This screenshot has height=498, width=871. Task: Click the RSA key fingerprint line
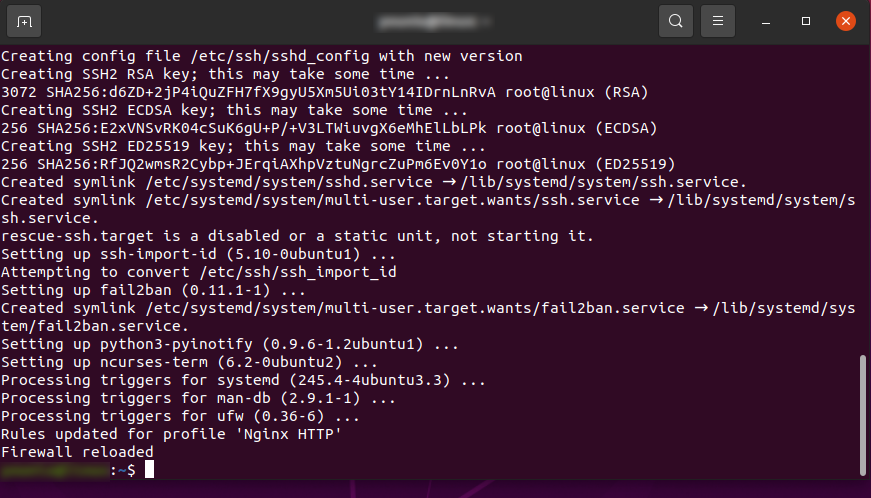pyautogui.click(x=325, y=92)
